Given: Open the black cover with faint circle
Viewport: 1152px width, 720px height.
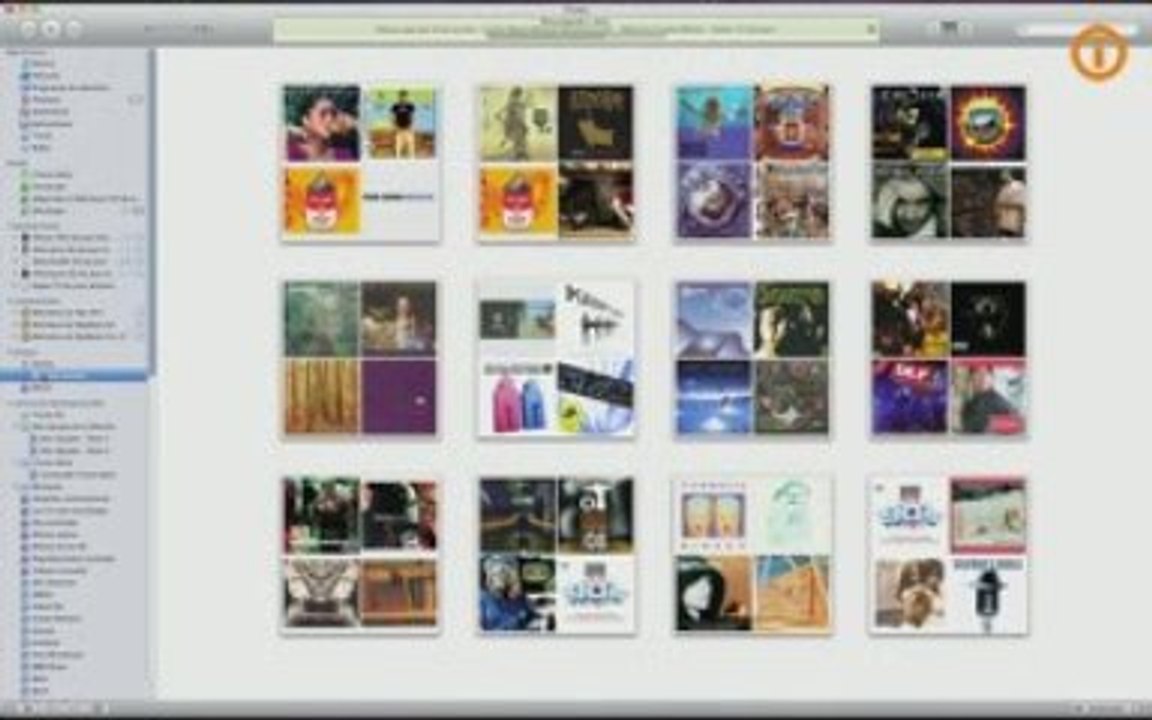Looking at the screenshot, I should (988, 319).
